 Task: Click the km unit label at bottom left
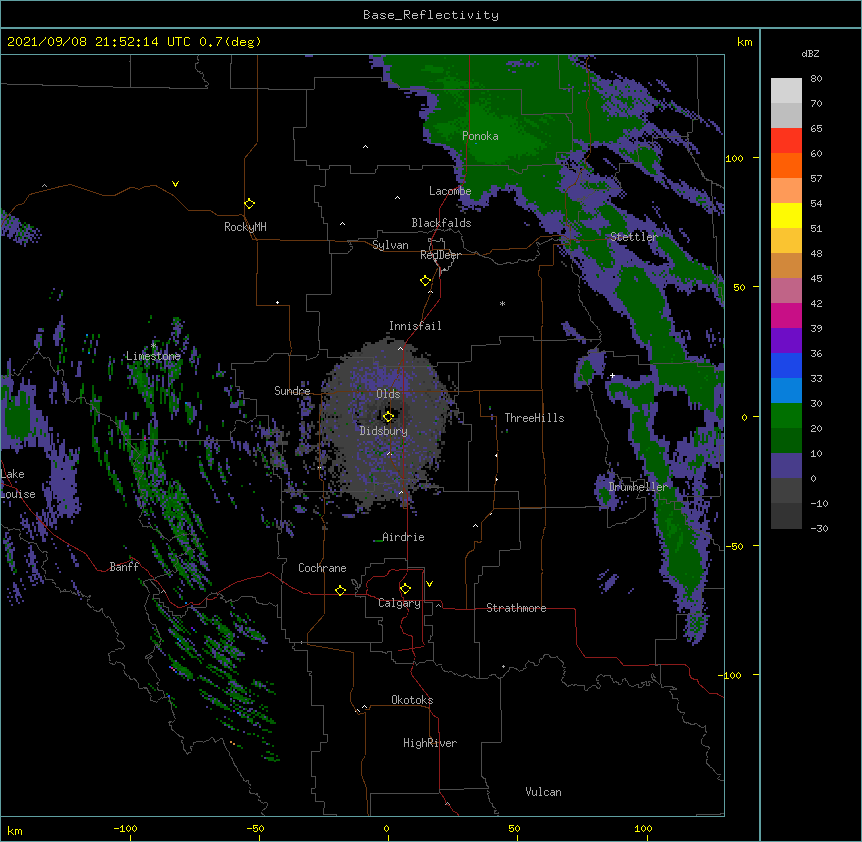click(x=15, y=831)
